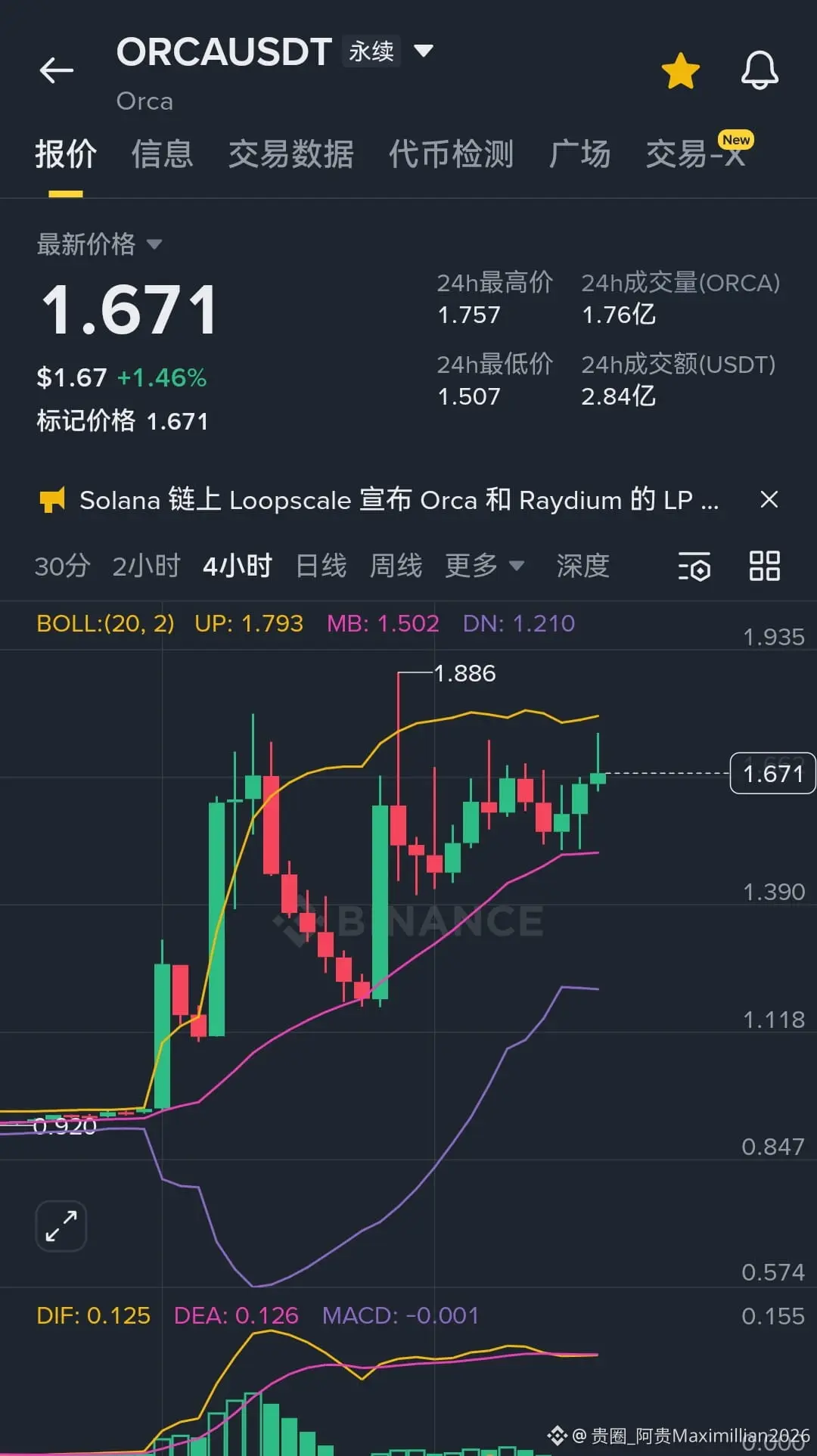Expand the 更多 intervals dropdown
Image resolution: width=817 pixels, height=1456 pixels.
[484, 566]
